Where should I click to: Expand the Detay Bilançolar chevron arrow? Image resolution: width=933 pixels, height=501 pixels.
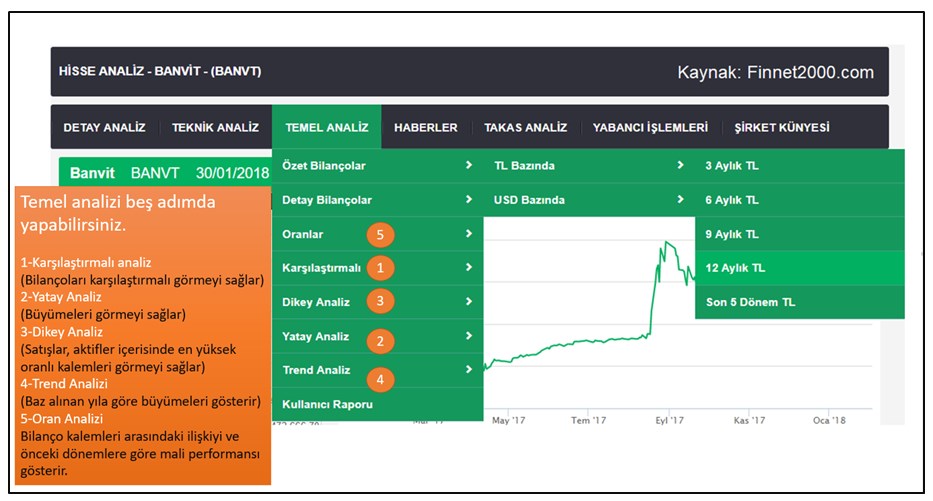tap(469, 199)
